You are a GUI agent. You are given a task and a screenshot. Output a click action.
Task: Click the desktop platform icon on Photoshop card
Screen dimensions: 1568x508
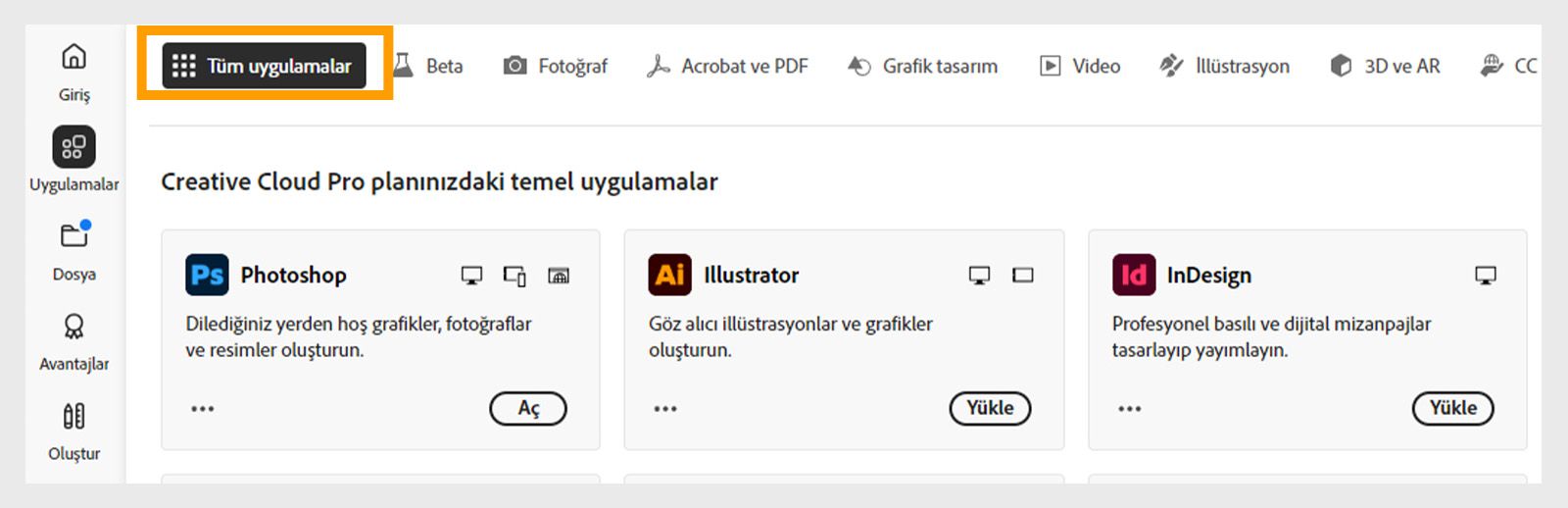click(x=471, y=276)
